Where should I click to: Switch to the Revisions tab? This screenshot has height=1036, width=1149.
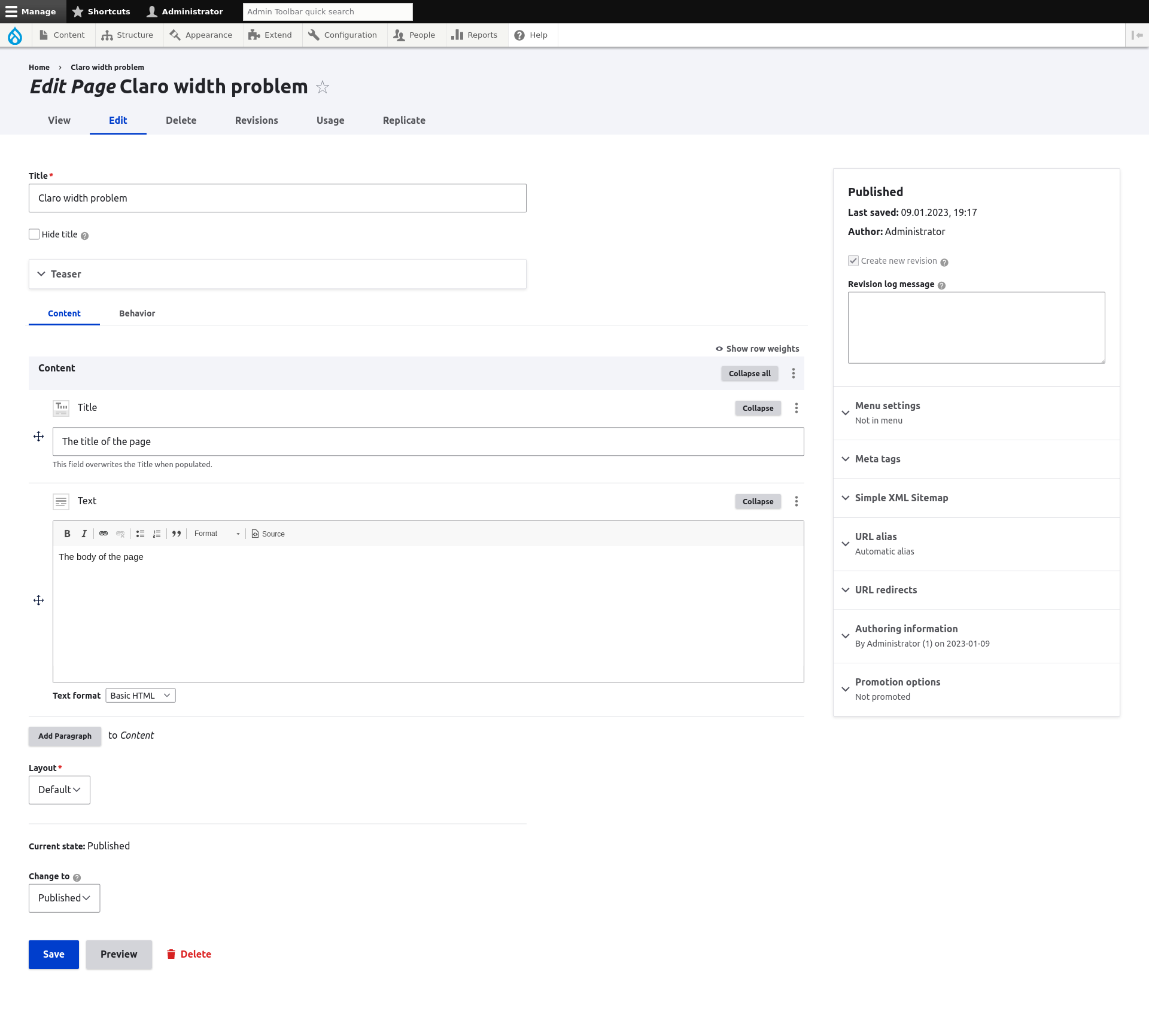256,120
